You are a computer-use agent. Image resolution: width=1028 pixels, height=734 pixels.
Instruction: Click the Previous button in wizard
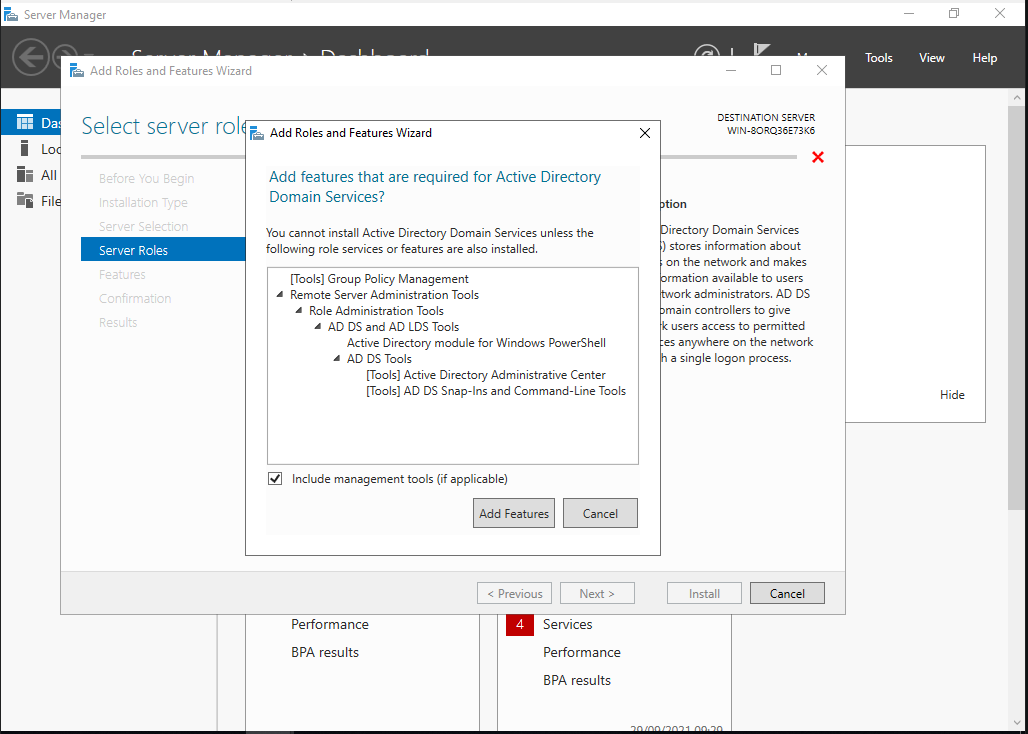pyautogui.click(x=514, y=593)
